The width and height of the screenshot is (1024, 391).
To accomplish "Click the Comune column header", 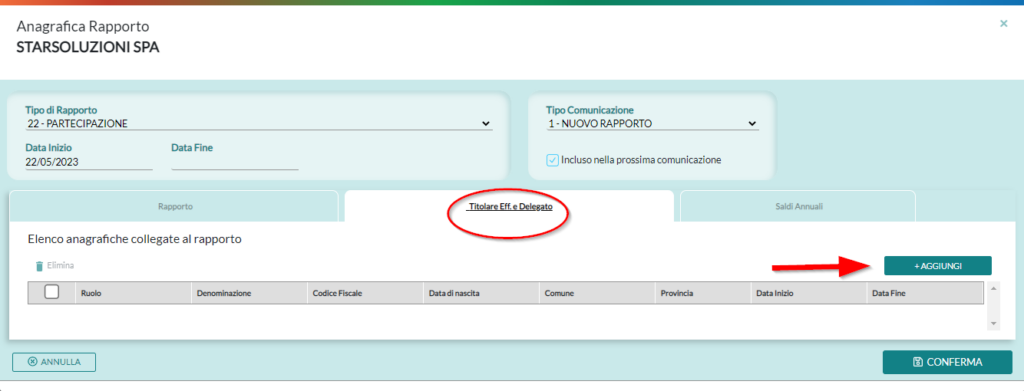I will (597, 293).
